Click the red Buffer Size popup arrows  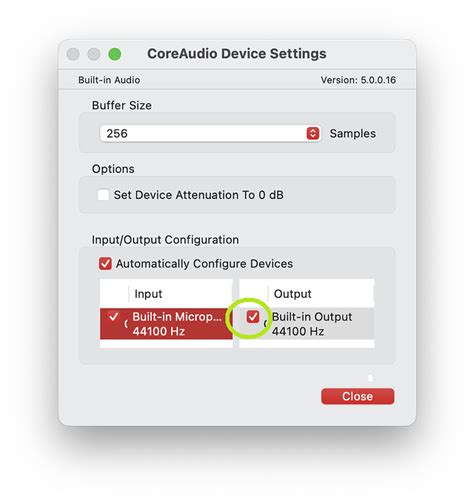pyautogui.click(x=313, y=133)
